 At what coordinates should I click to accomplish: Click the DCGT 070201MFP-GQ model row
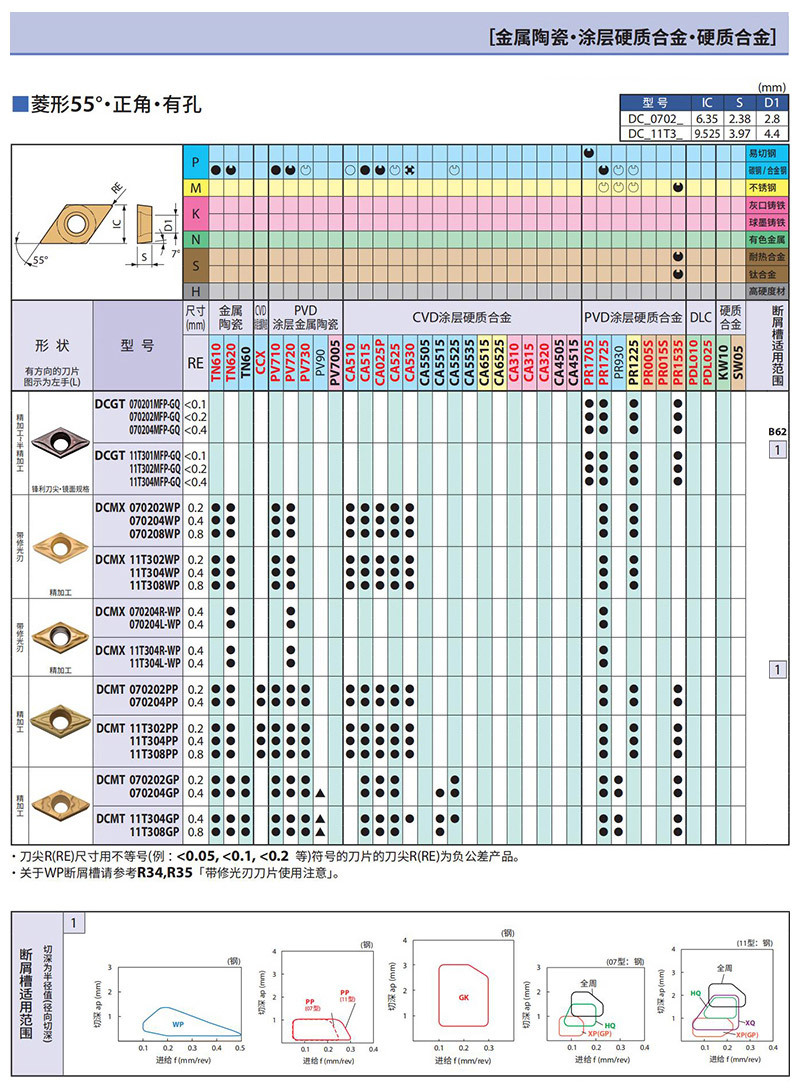(x=138, y=404)
